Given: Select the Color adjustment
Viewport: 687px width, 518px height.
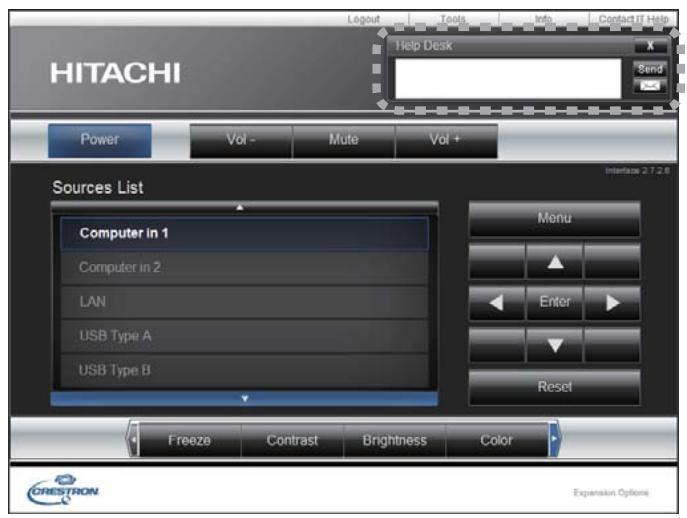Looking at the screenshot, I should 496,440.
